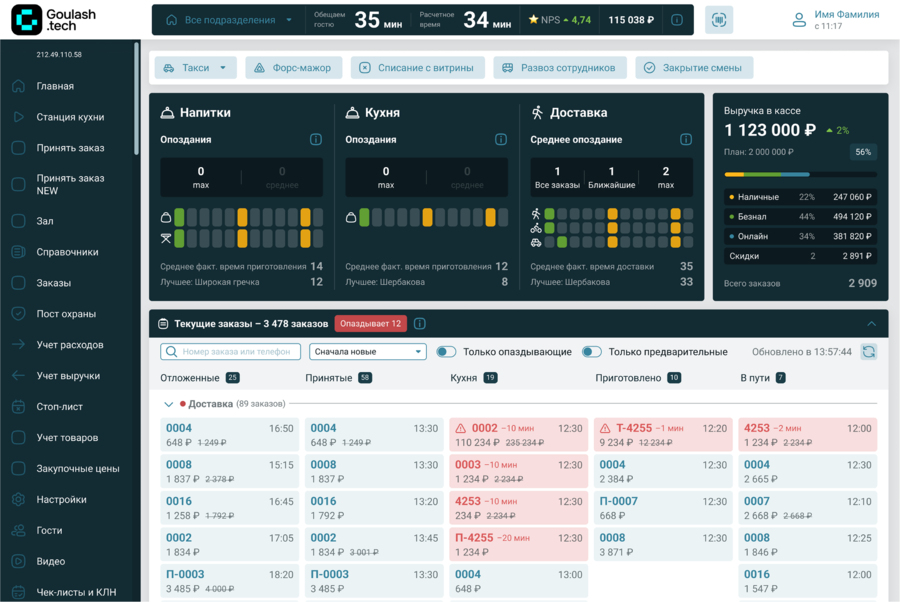Collapse the Доставка orders group

click(x=168, y=404)
